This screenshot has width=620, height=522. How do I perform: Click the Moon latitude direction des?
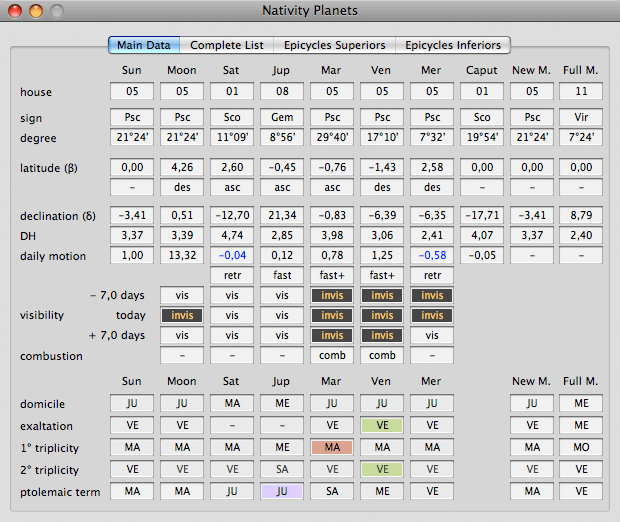pyautogui.click(x=182, y=187)
